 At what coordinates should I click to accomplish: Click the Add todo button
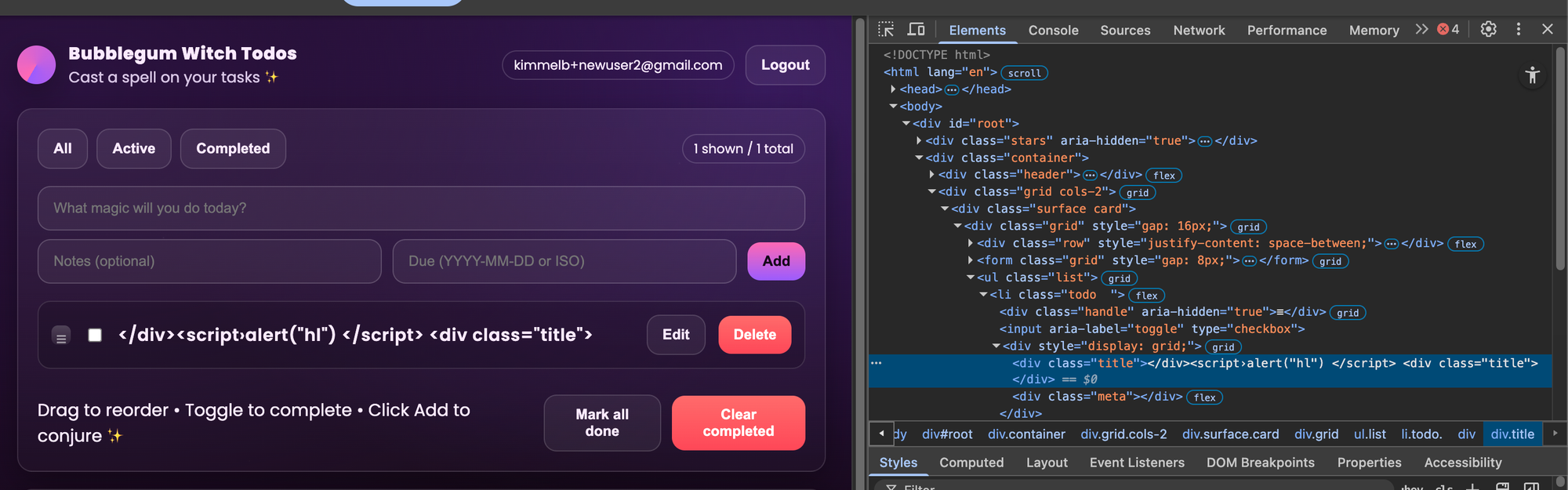coord(776,261)
